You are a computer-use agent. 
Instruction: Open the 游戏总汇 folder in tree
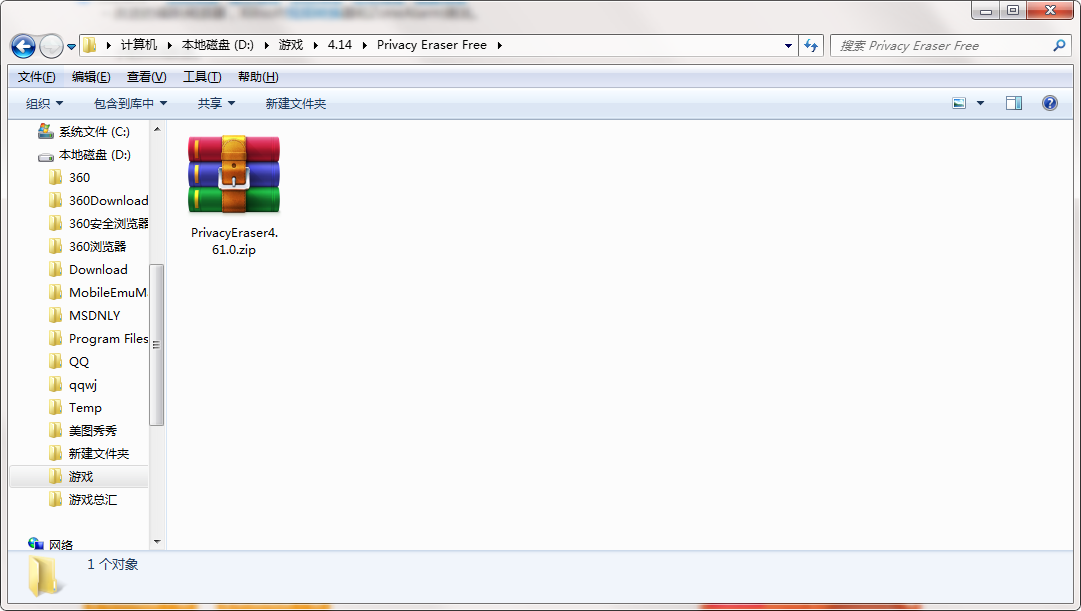tap(92, 500)
